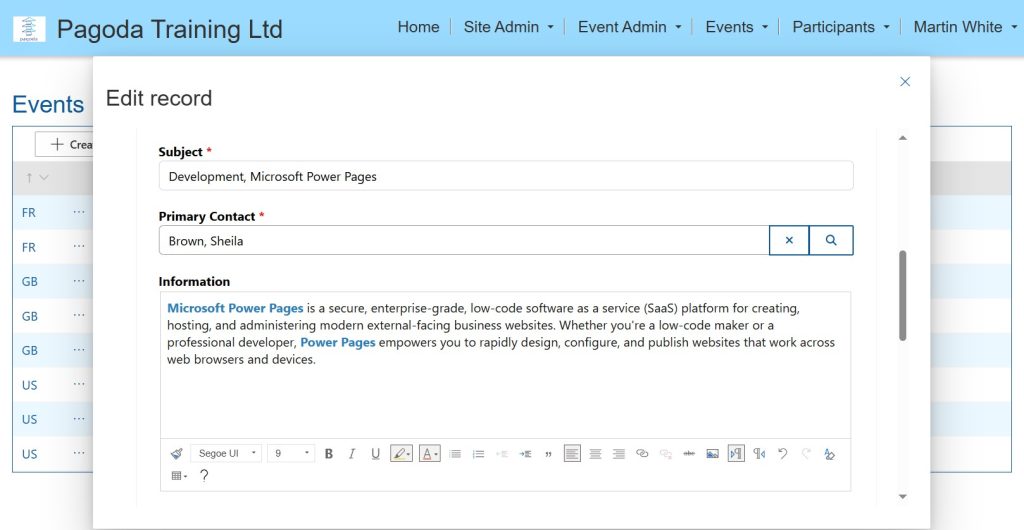Go to the Home menu item
Screen dimensions: 1024x530
tap(418, 27)
